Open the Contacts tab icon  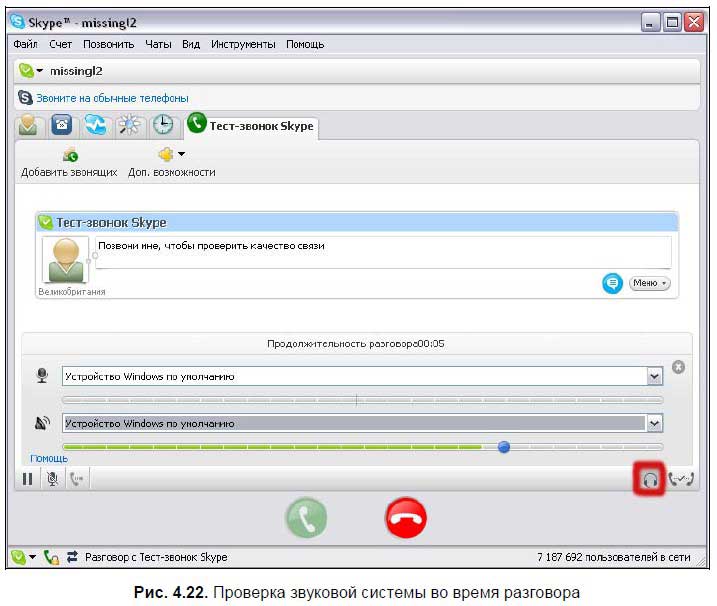pos(30,125)
